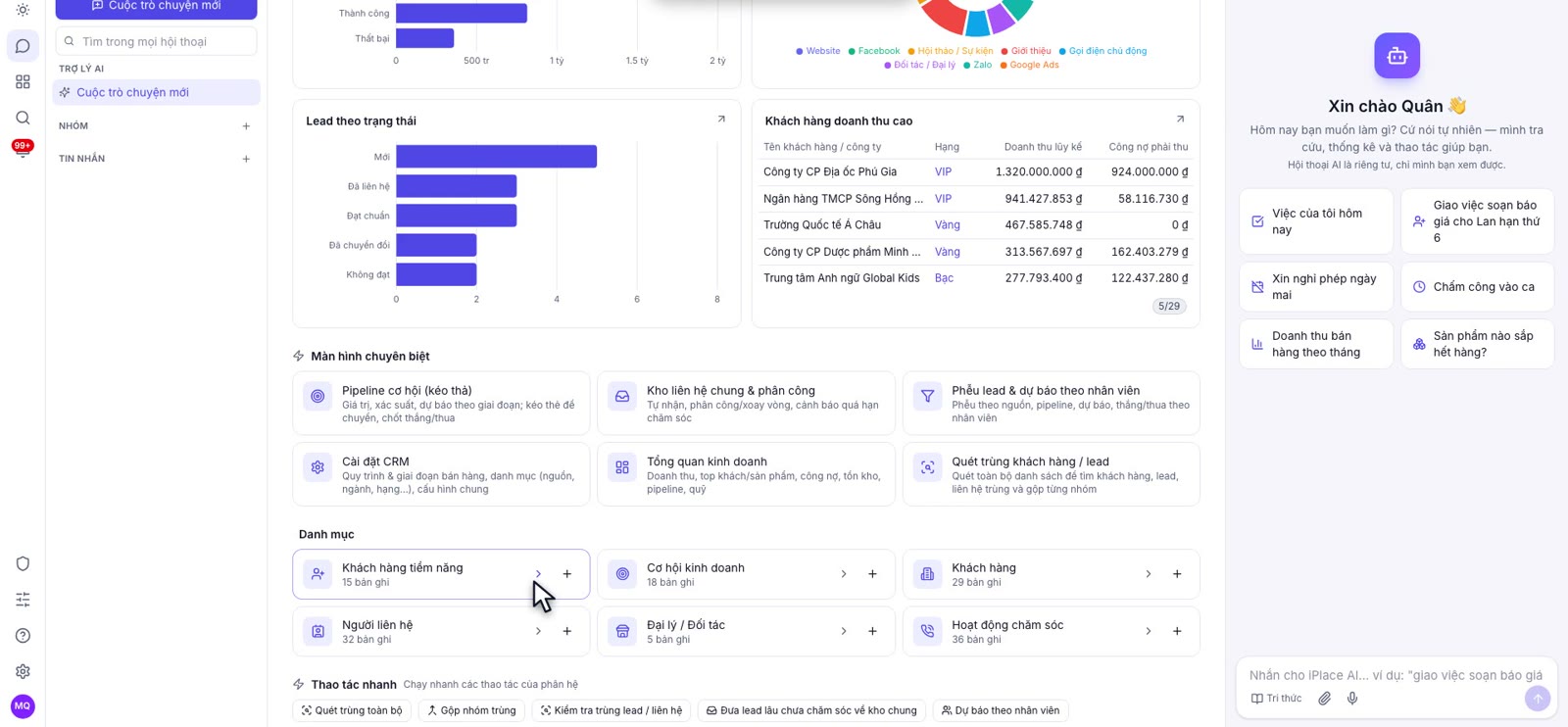Image resolution: width=1568 pixels, height=727 pixels.
Task: Open Cài đặt CRM screen card
Action: click(441, 474)
